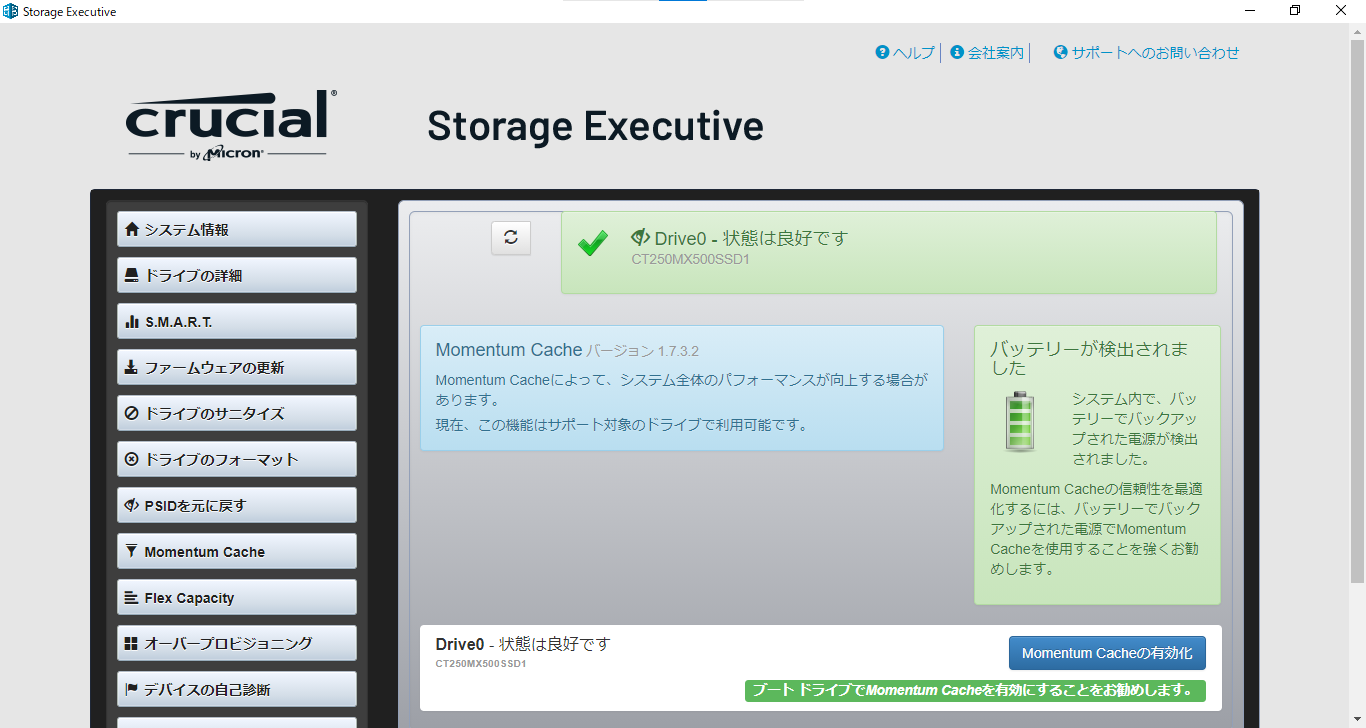Click the Storage Executive app icon in title bar
The image size is (1366, 728).
pyautogui.click(x=11, y=11)
